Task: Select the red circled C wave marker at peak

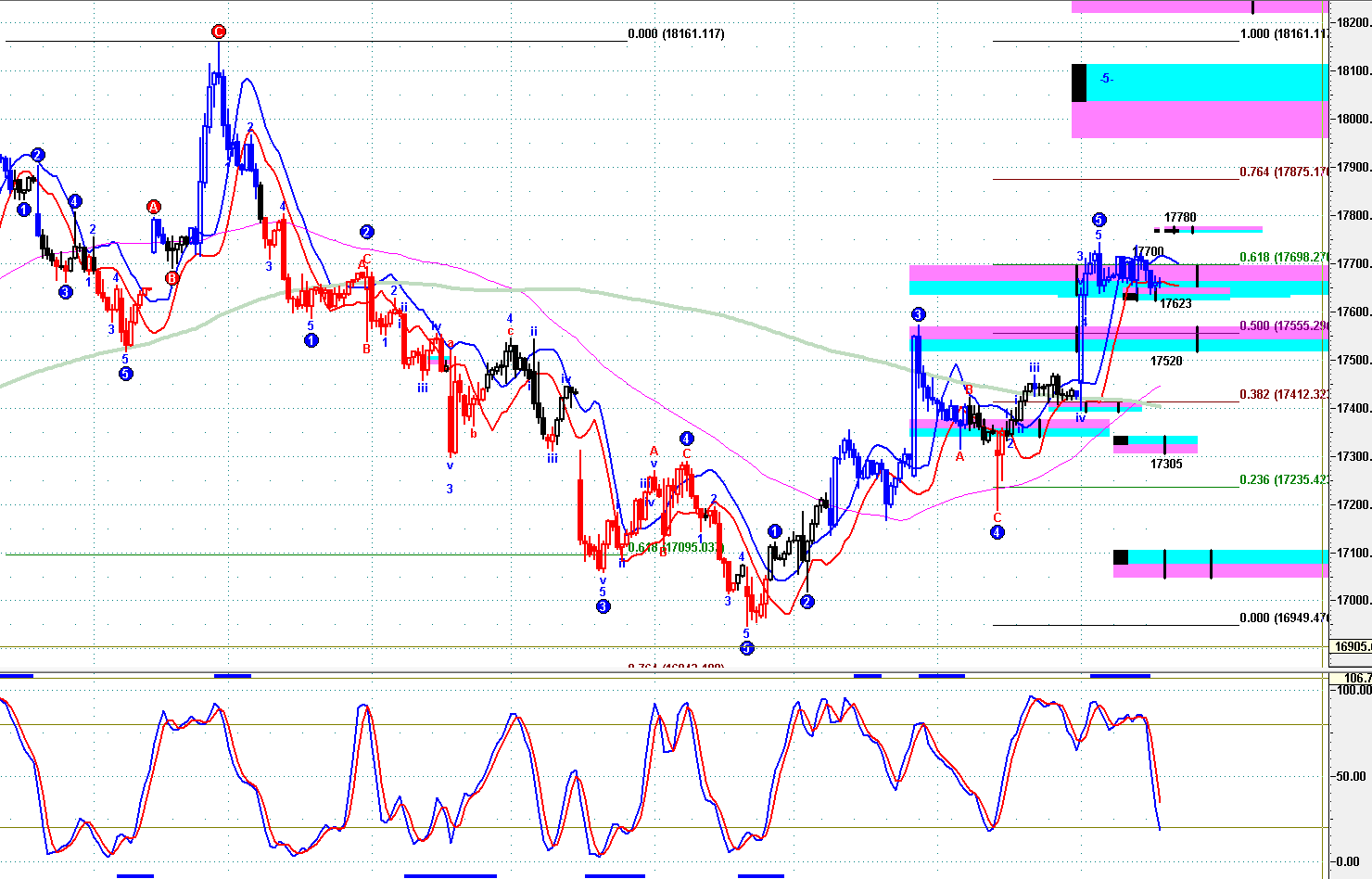Action: [219, 32]
